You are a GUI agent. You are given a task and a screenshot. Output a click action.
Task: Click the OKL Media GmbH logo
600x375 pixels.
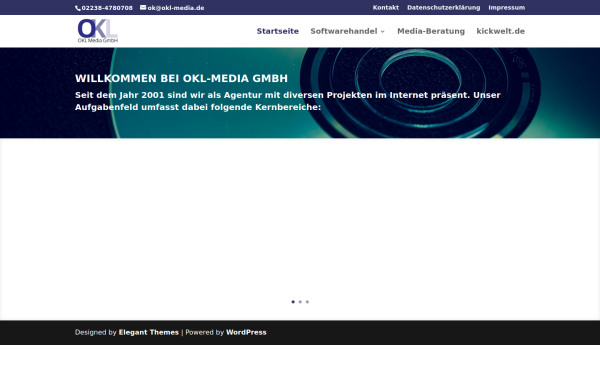98,31
